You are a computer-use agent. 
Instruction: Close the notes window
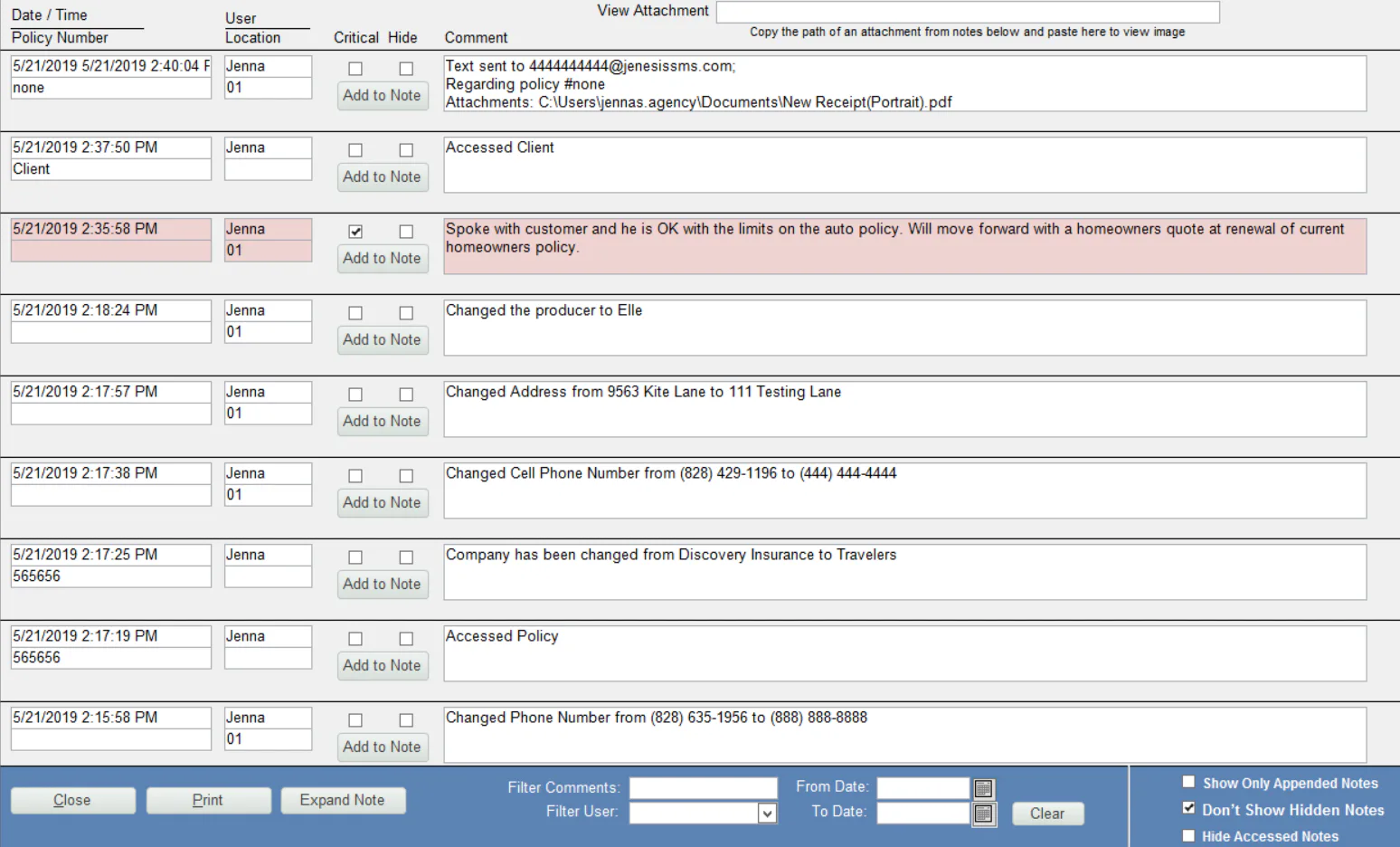point(72,800)
